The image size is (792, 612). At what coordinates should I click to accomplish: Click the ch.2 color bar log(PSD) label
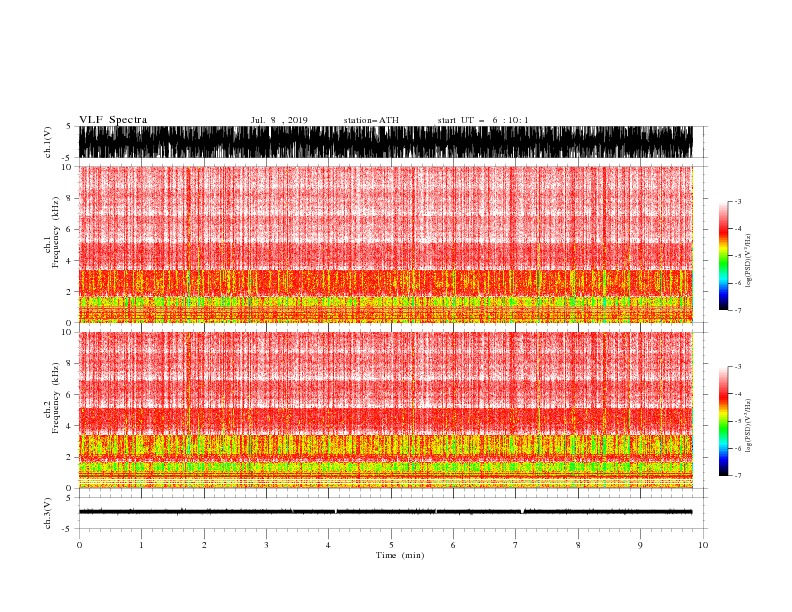point(749,425)
